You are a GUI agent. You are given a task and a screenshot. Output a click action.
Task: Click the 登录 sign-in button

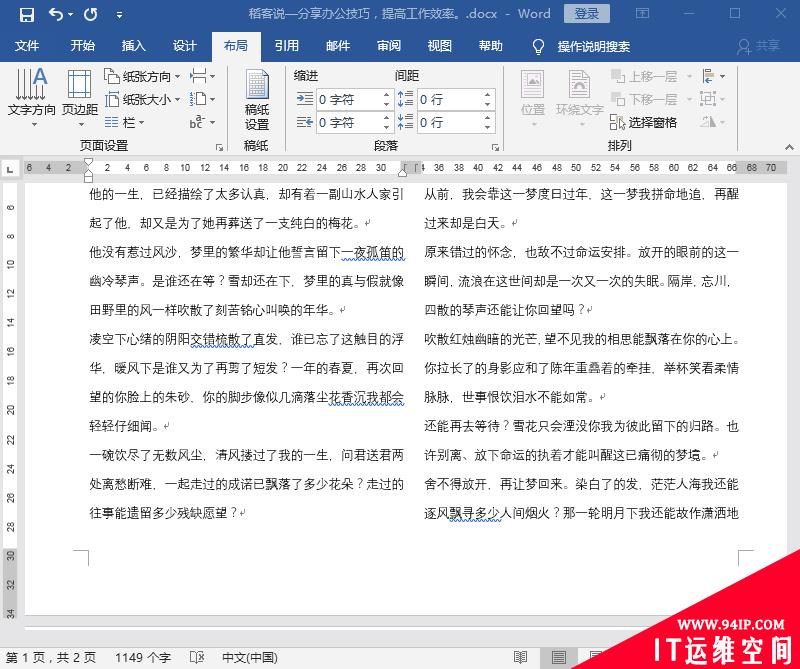(586, 14)
